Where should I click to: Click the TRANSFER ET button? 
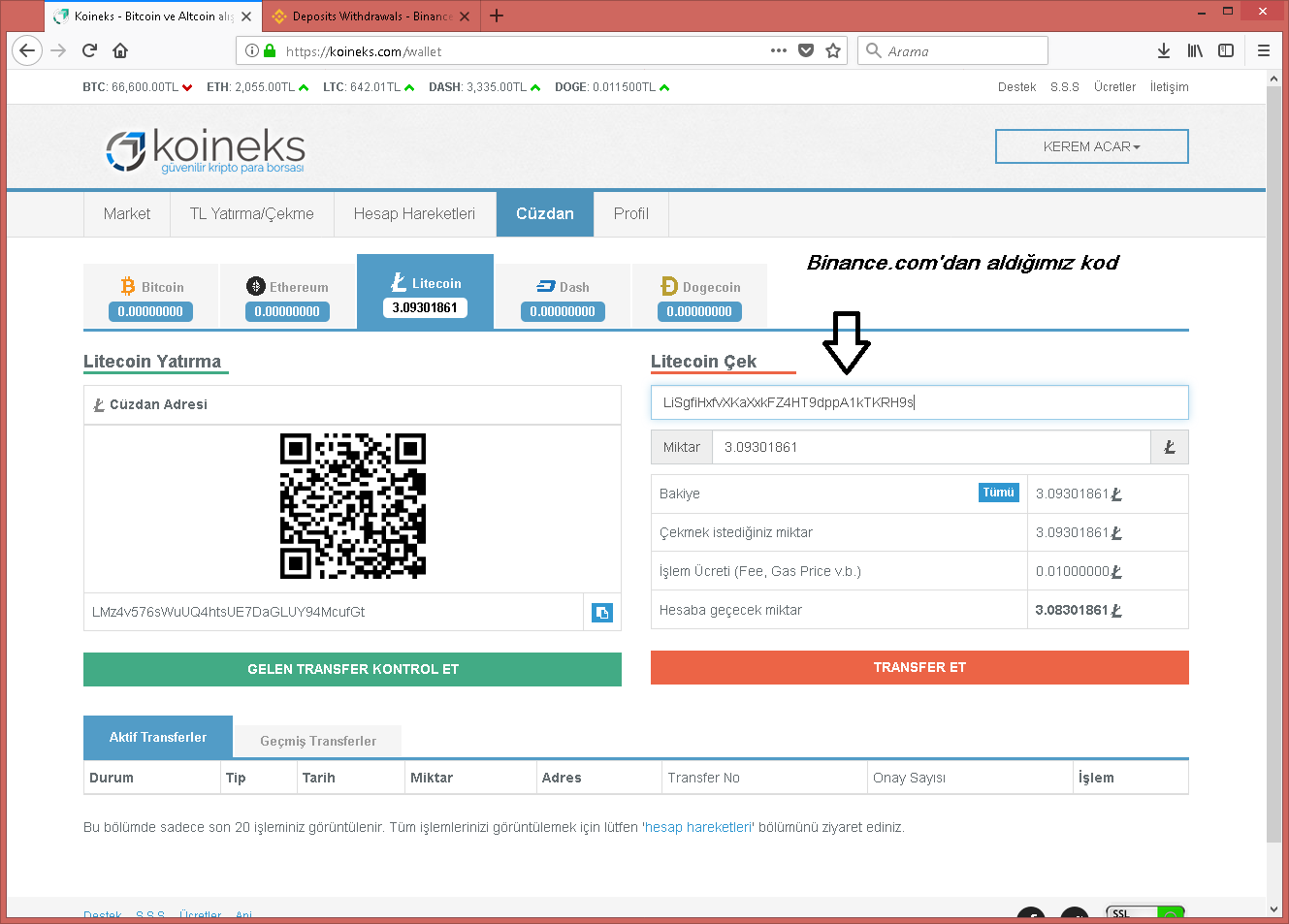pyautogui.click(x=919, y=668)
